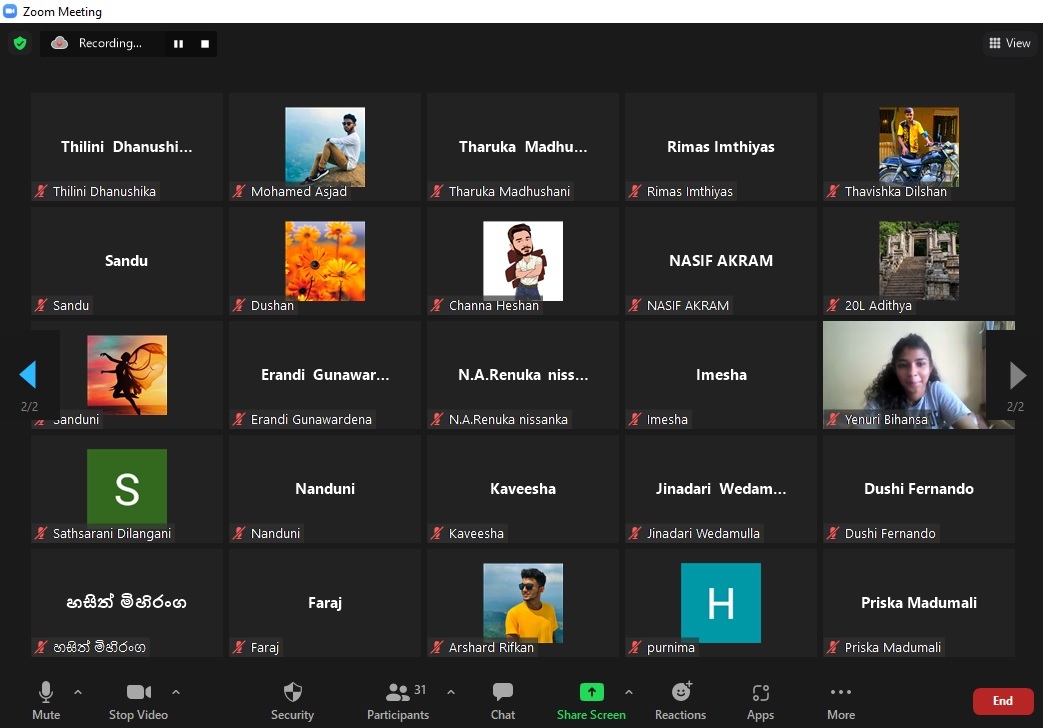Click the muted mic icon beside Kaveesha
This screenshot has height=728, width=1043.
click(x=437, y=533)
